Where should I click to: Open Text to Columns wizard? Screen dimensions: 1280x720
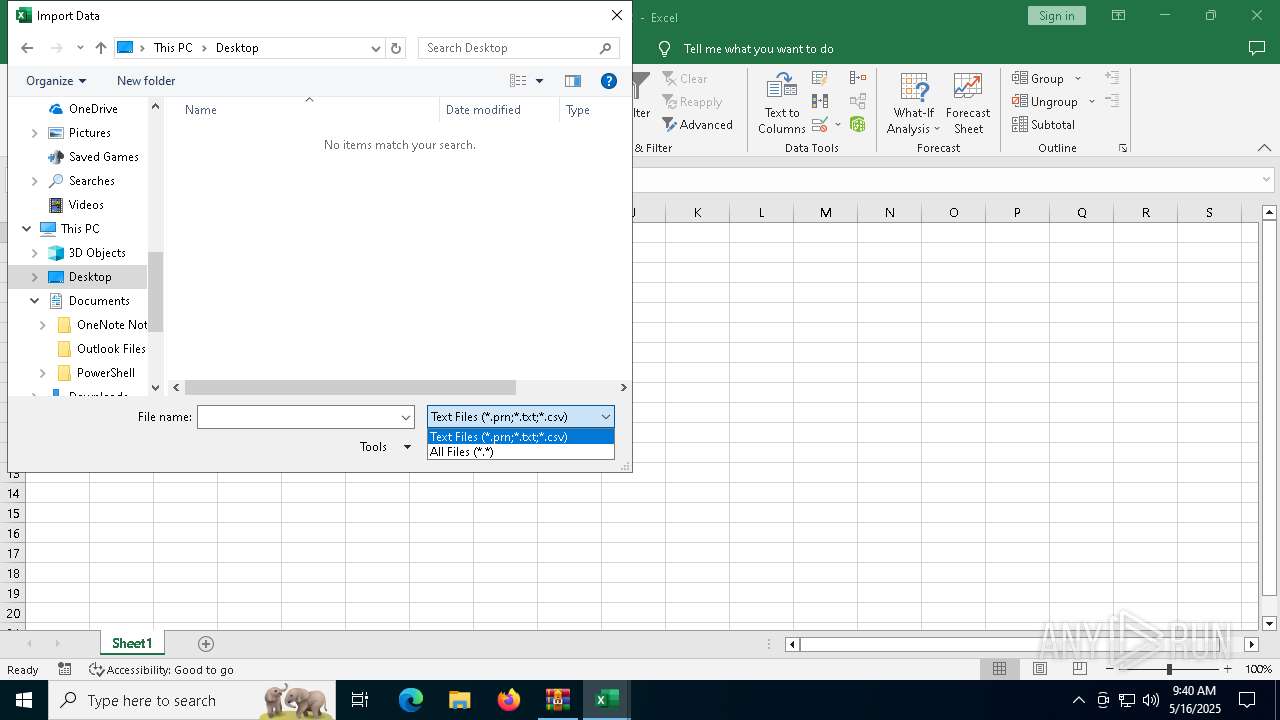[x=781, y=103]
